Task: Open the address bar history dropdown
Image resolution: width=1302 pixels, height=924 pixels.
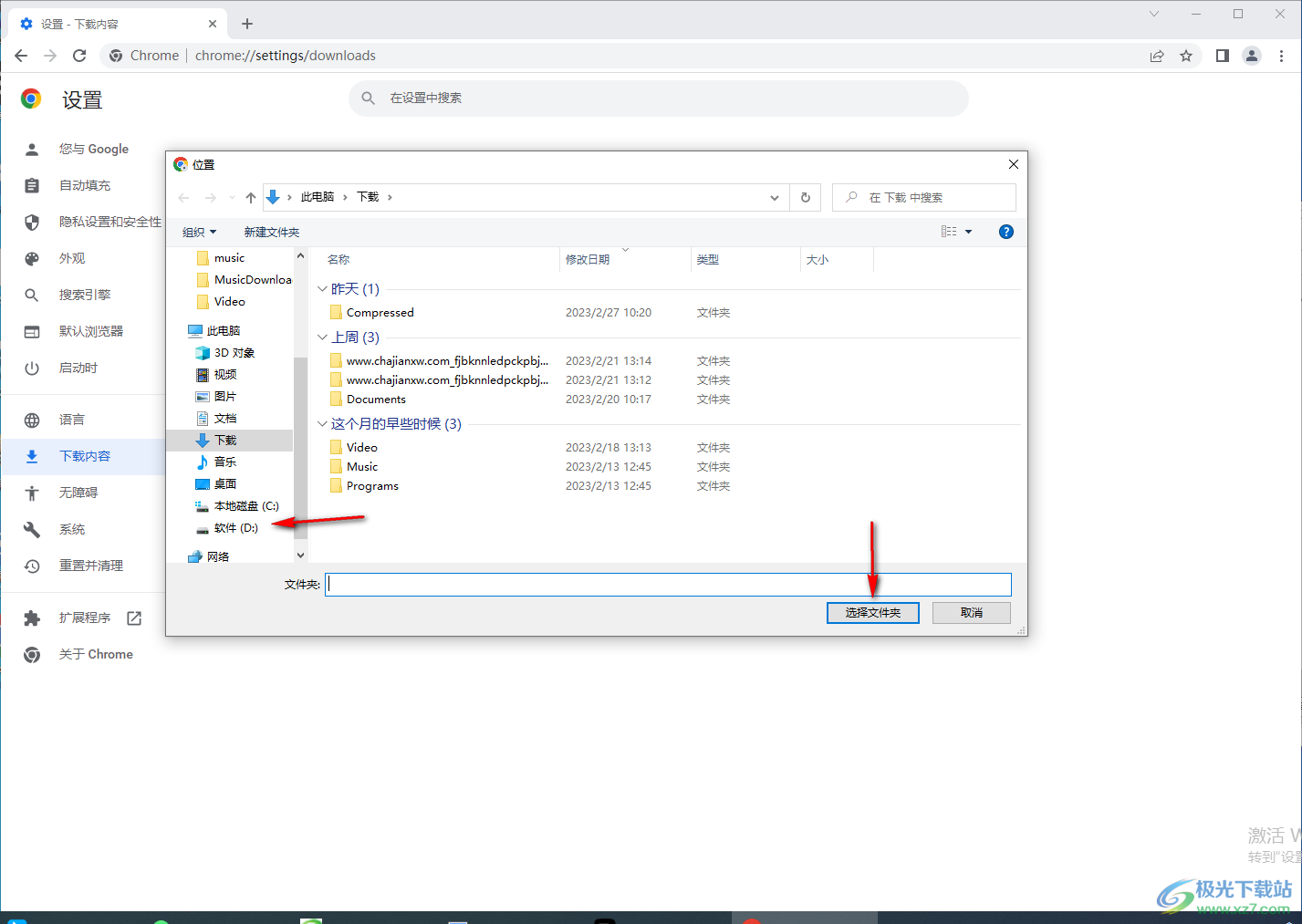Action: [775, 197]
